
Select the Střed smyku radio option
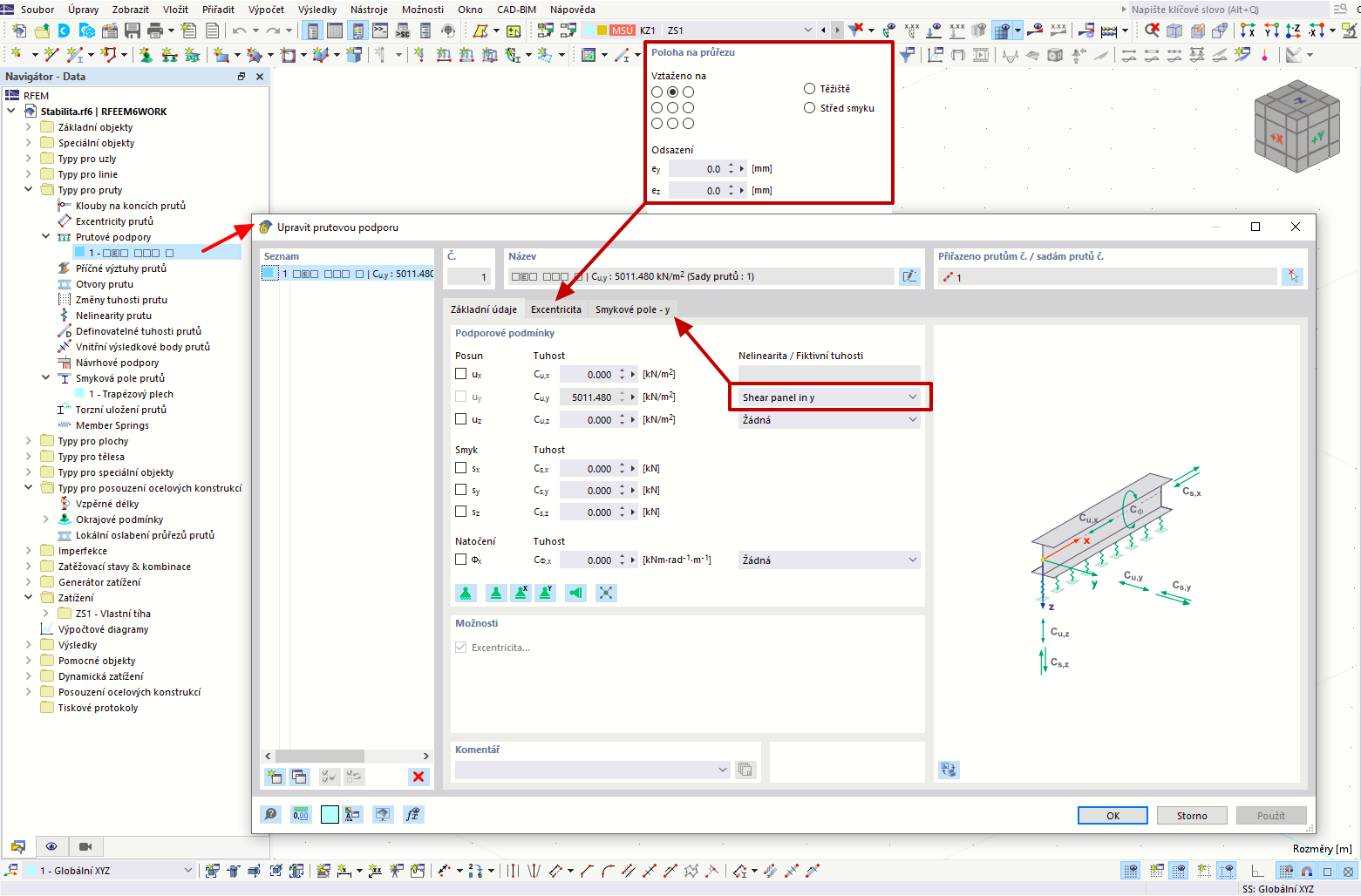(809, 108)
